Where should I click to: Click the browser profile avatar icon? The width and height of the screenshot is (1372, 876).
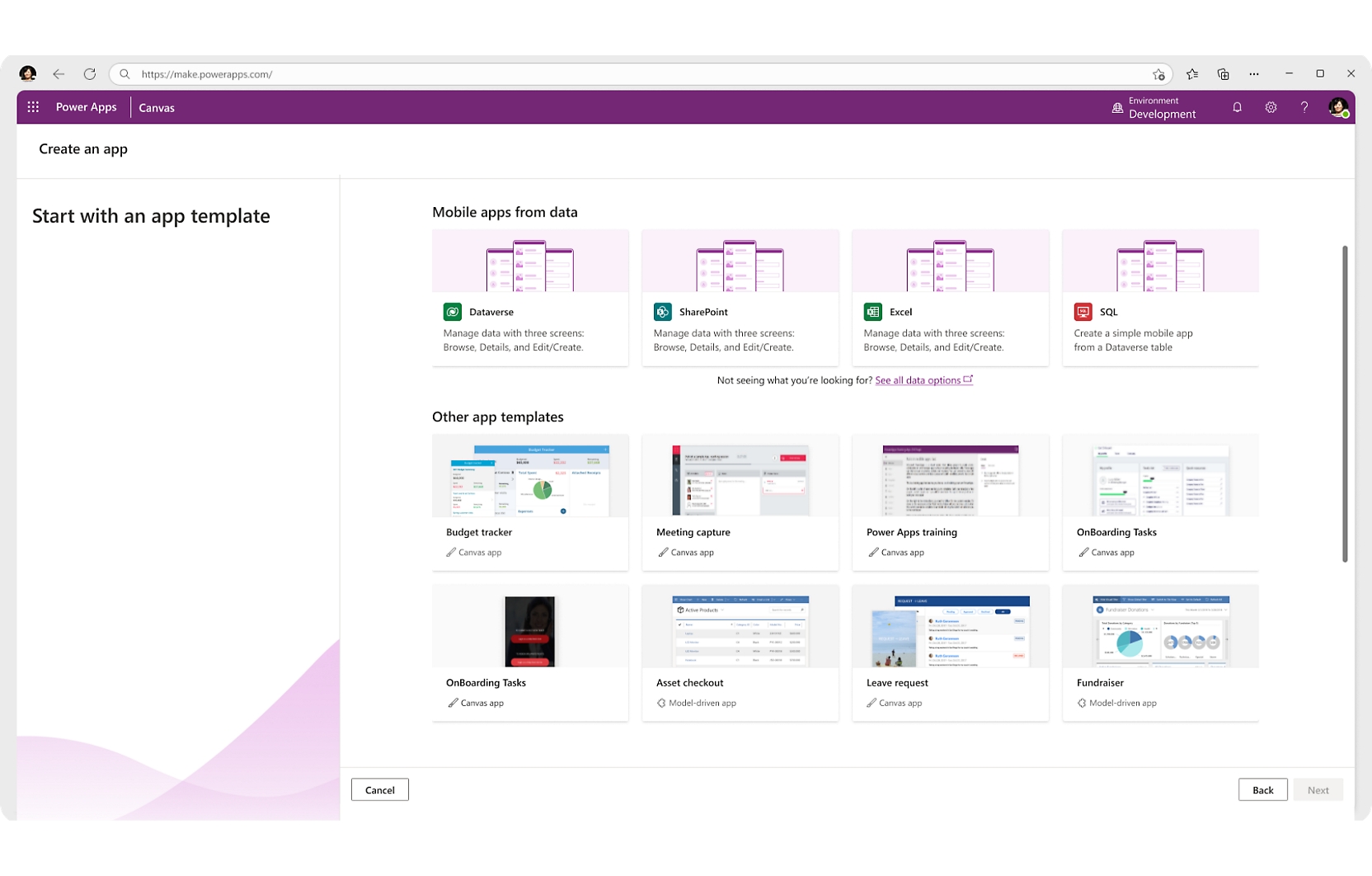coord(28,74)
